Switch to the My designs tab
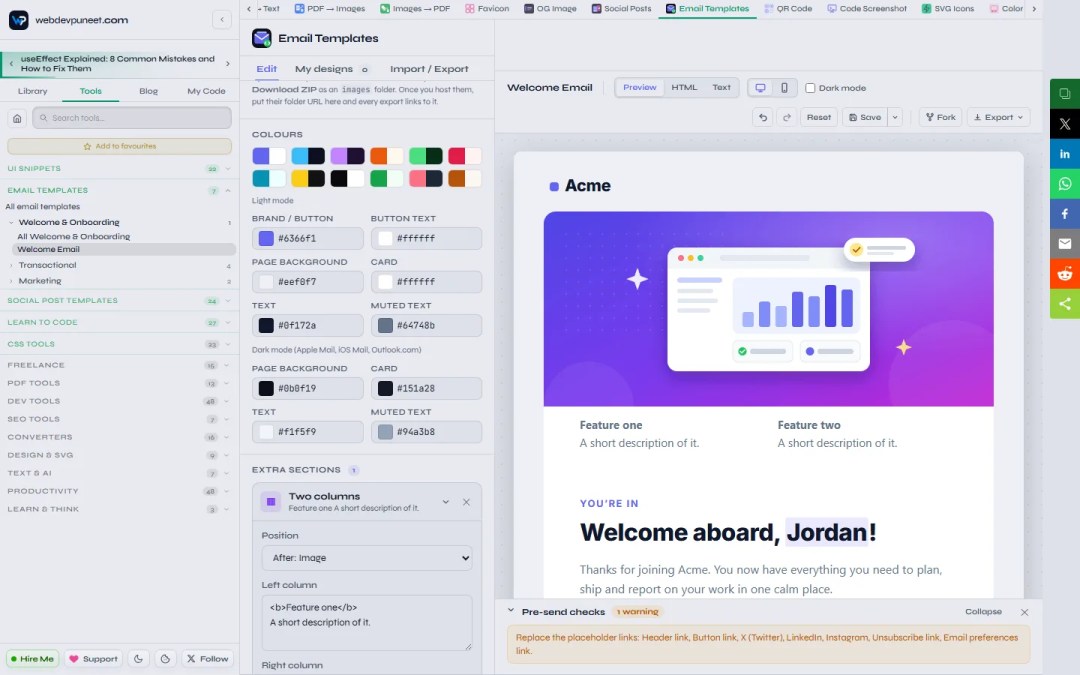This screenshot has height=675, width=1080. [x=332, y=69]
